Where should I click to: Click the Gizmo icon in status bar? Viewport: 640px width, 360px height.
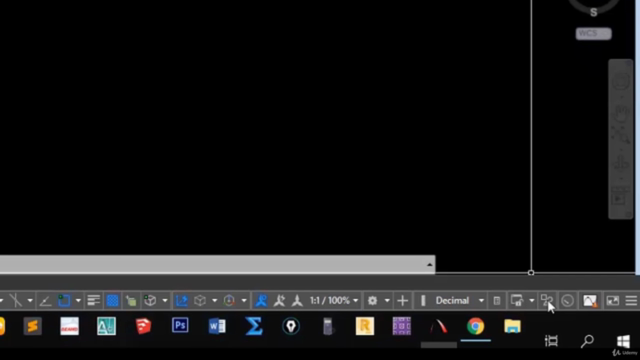coord(229,301)
